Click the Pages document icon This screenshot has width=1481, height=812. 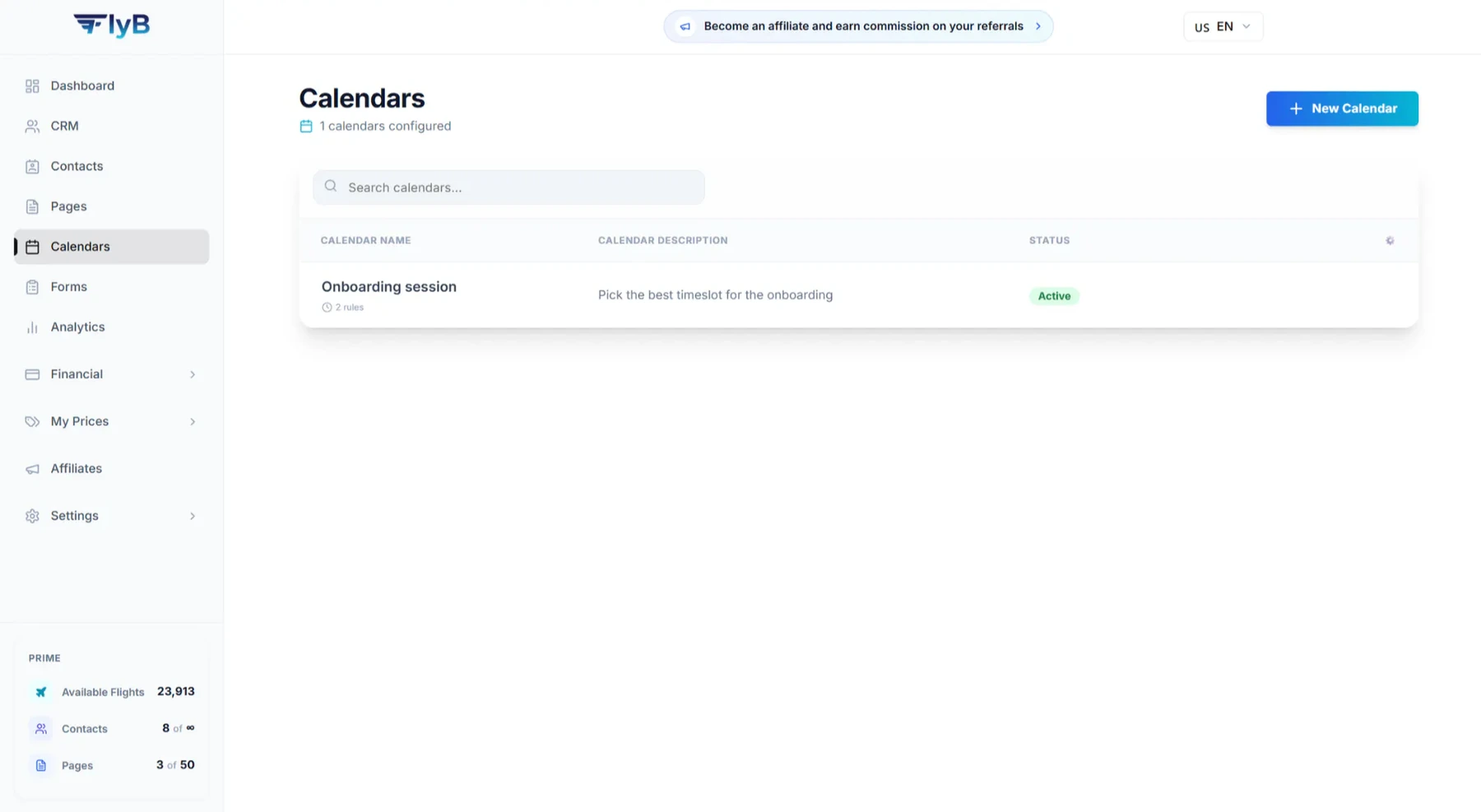pos(32,206)
